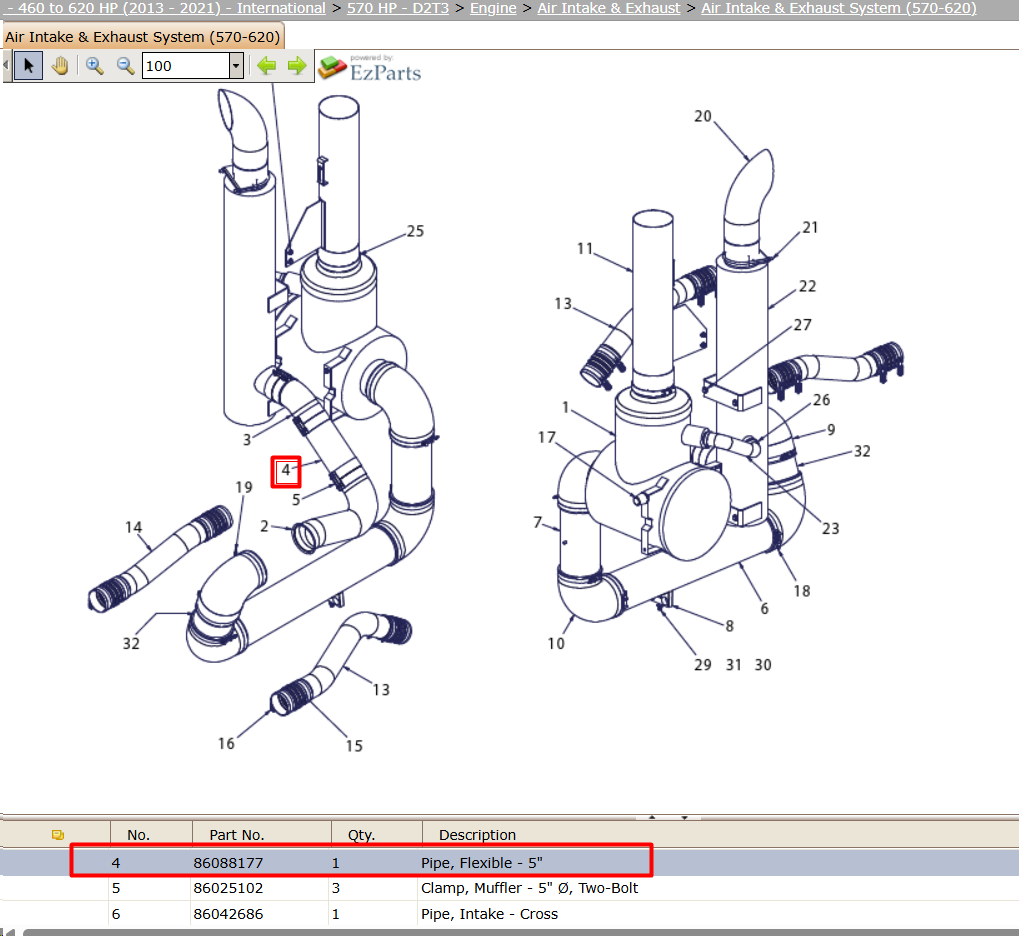Image resolution: width=1019 pixels, height=936 pixels.
Task: Click callout number 26 in diagram
Action: 821,400
